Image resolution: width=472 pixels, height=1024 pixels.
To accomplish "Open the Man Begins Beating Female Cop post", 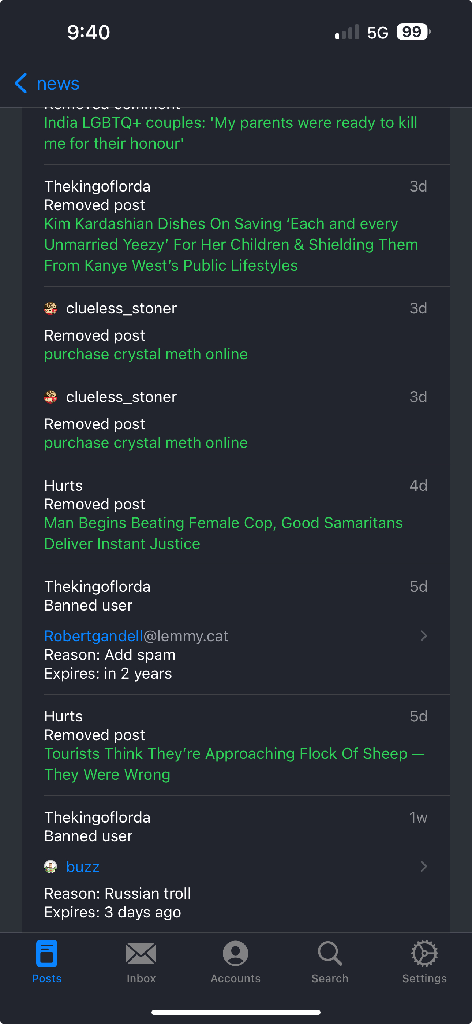I will (223, 534).
